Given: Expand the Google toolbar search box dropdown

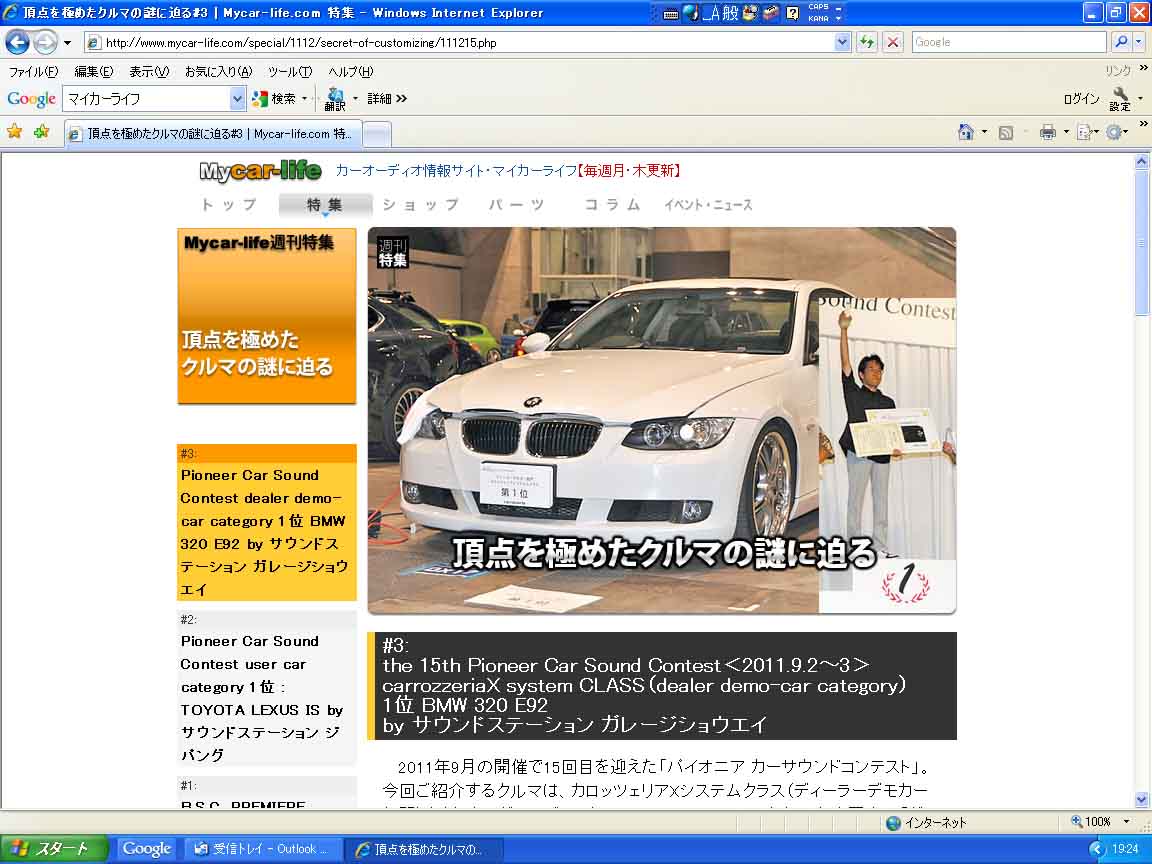Looking at the screenshot, I should (237, 98).
